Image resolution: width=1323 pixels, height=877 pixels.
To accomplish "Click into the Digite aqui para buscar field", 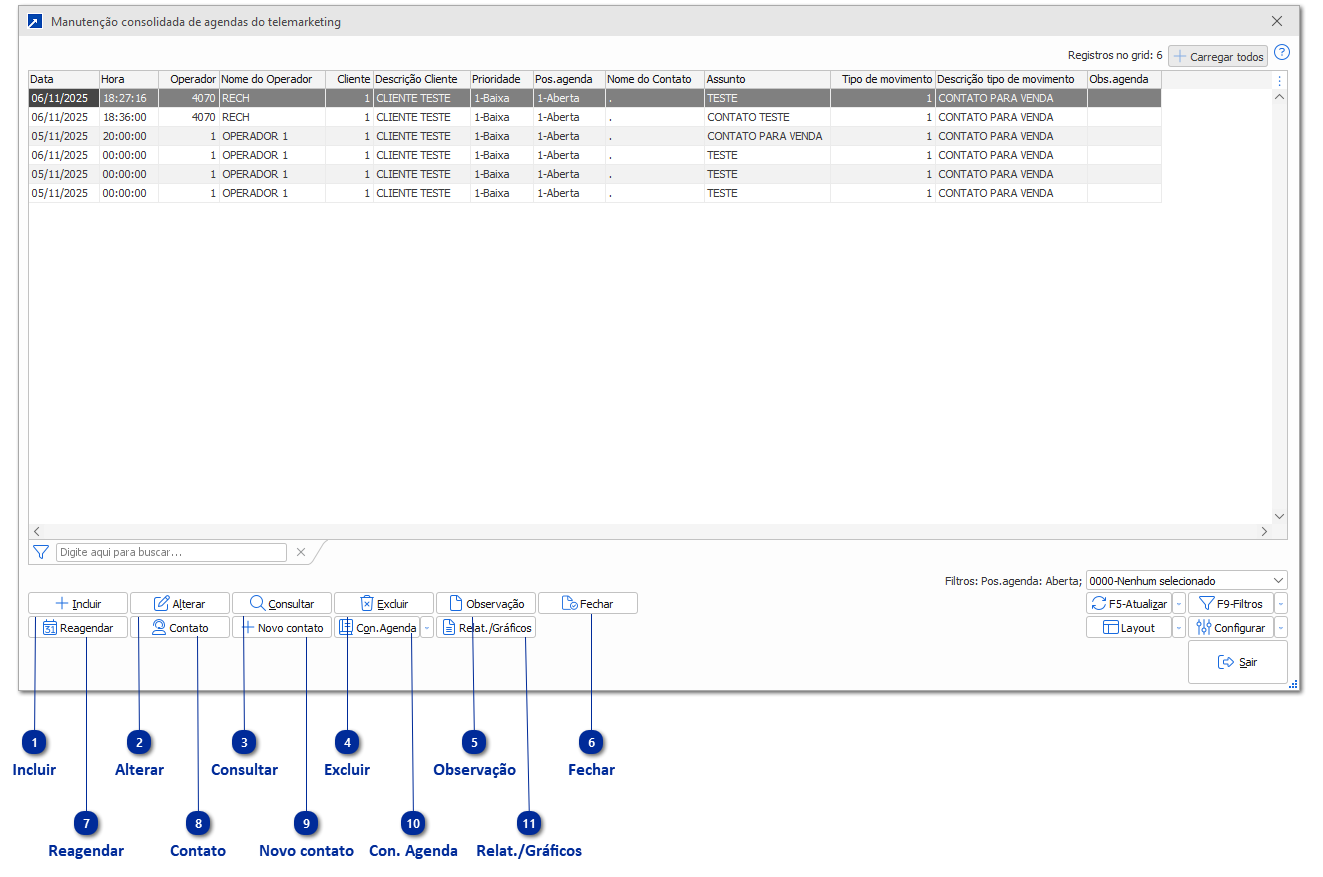I will (170, 552).
